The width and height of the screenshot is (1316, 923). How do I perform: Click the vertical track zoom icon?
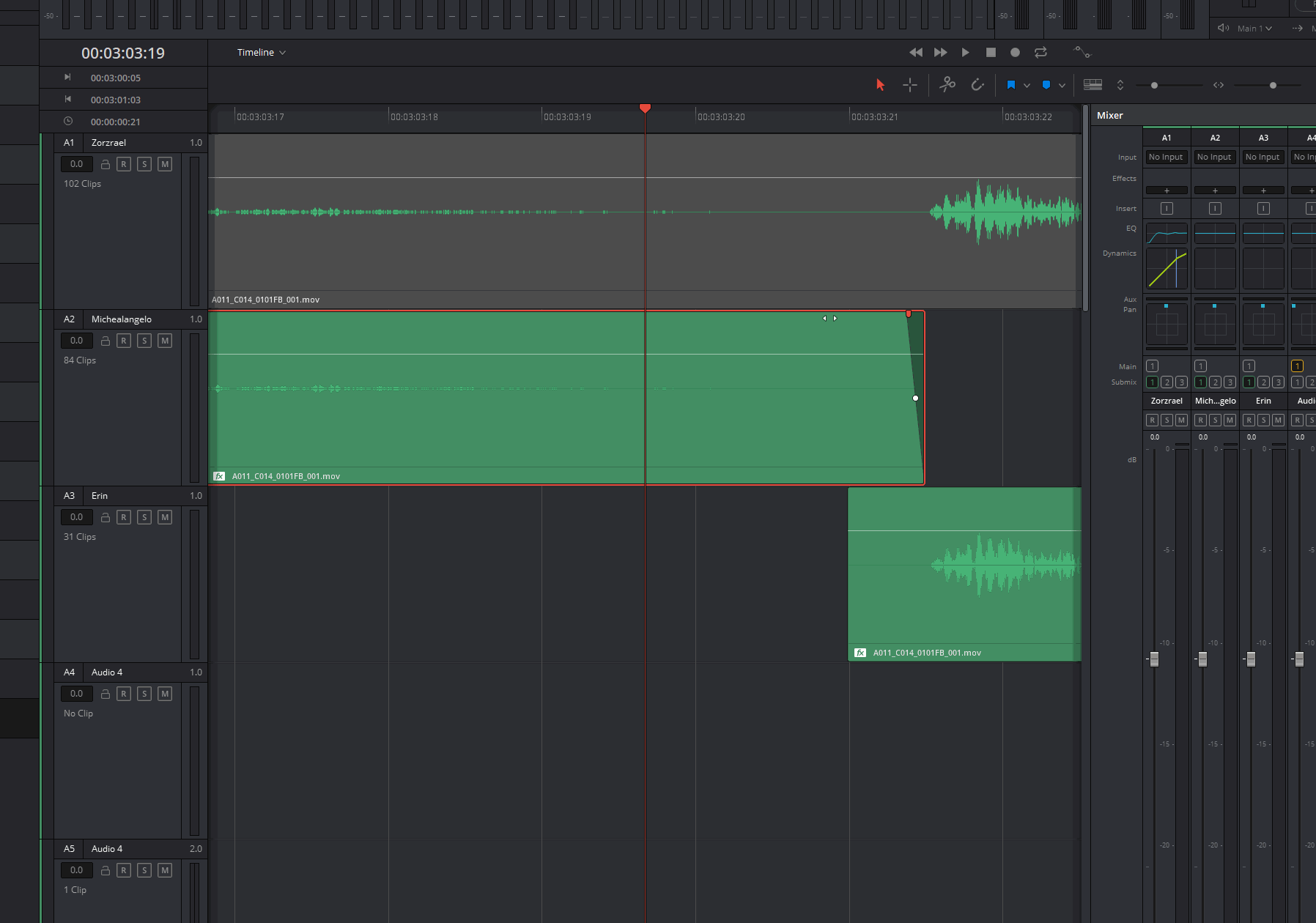pyautogui.click(x=1120, y=85)
